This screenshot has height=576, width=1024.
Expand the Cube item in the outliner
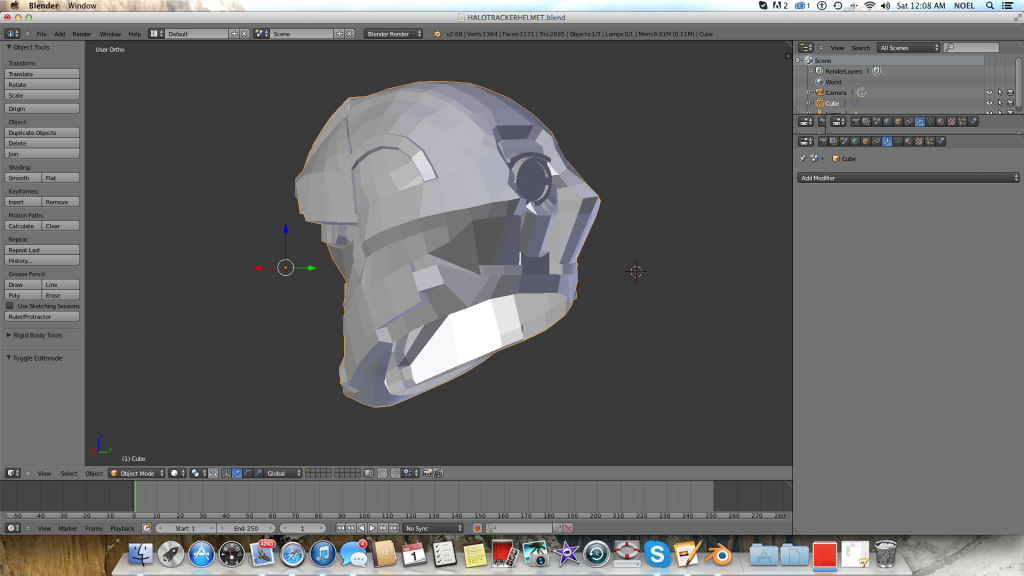tap(808, 103)
